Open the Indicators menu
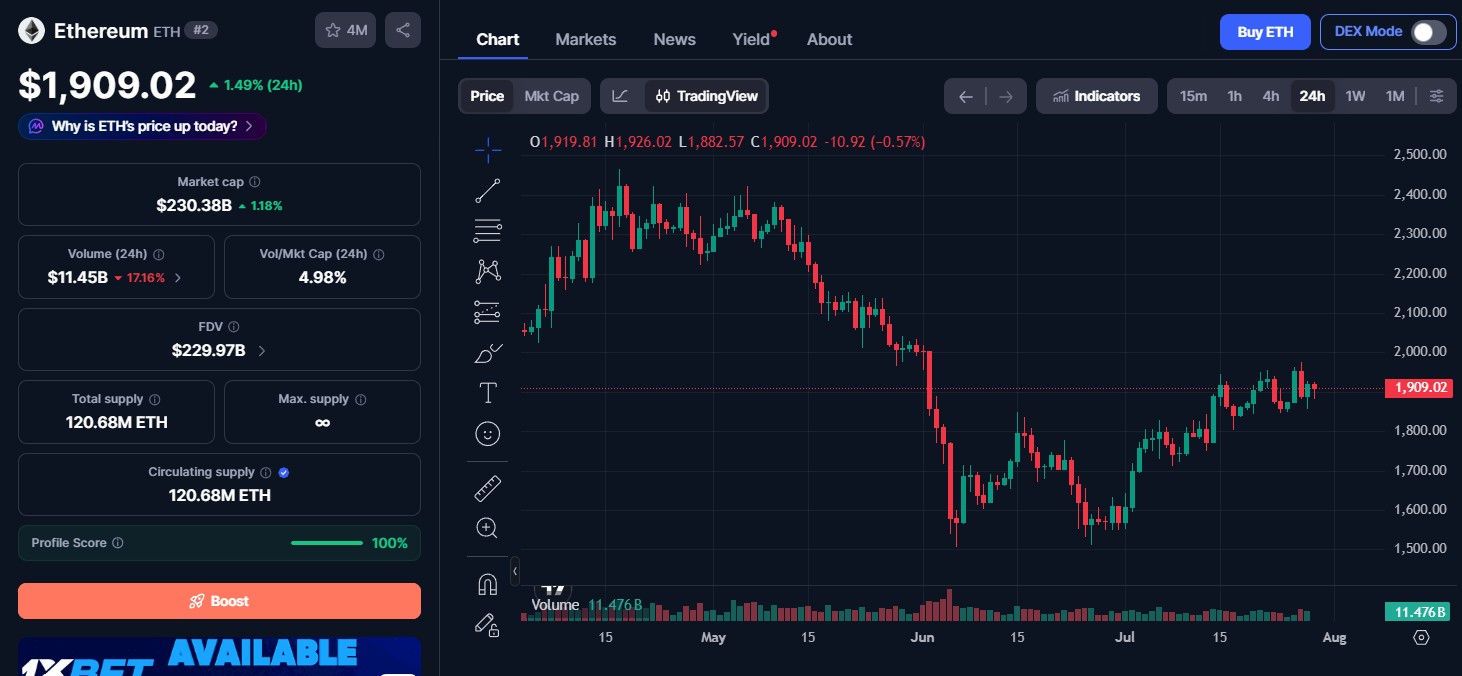The height and width of the screenshot is (676, 1462). click(x=1097, y=96)
